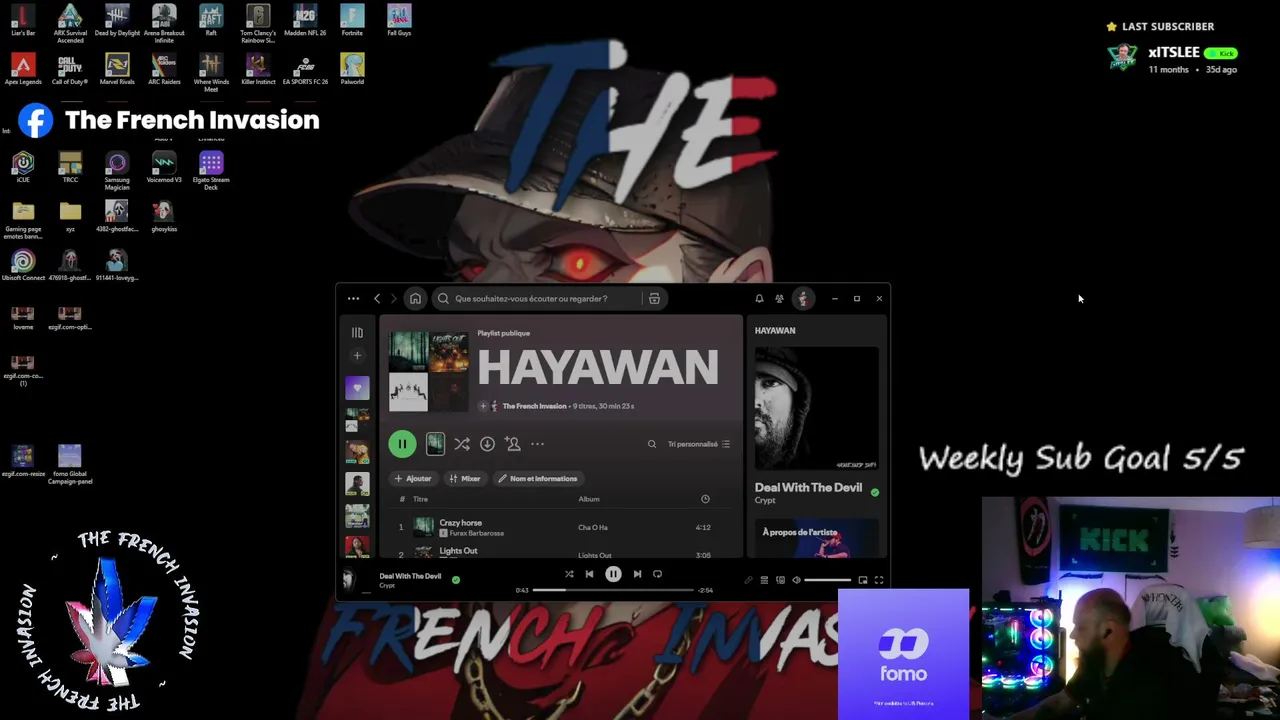Viewport: 1280px width, 720px height.
Task: Download the HAYAWAN playlist
Action: [x=487, y=444]
